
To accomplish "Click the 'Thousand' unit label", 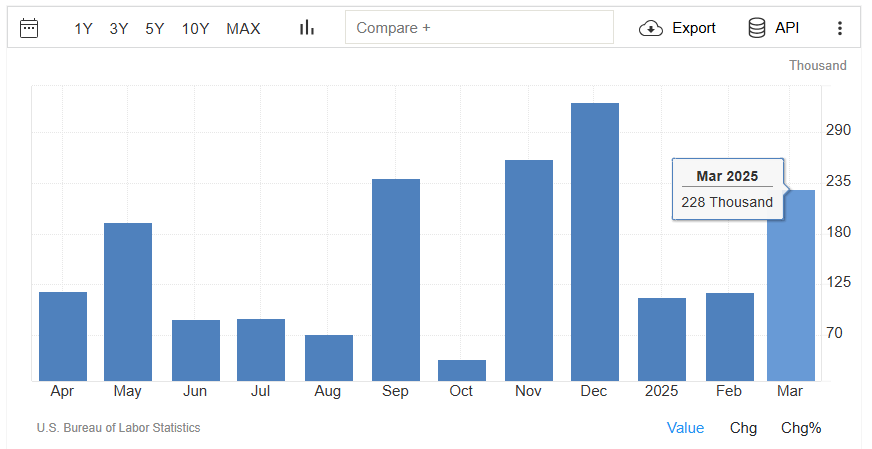I will (818, 65).
